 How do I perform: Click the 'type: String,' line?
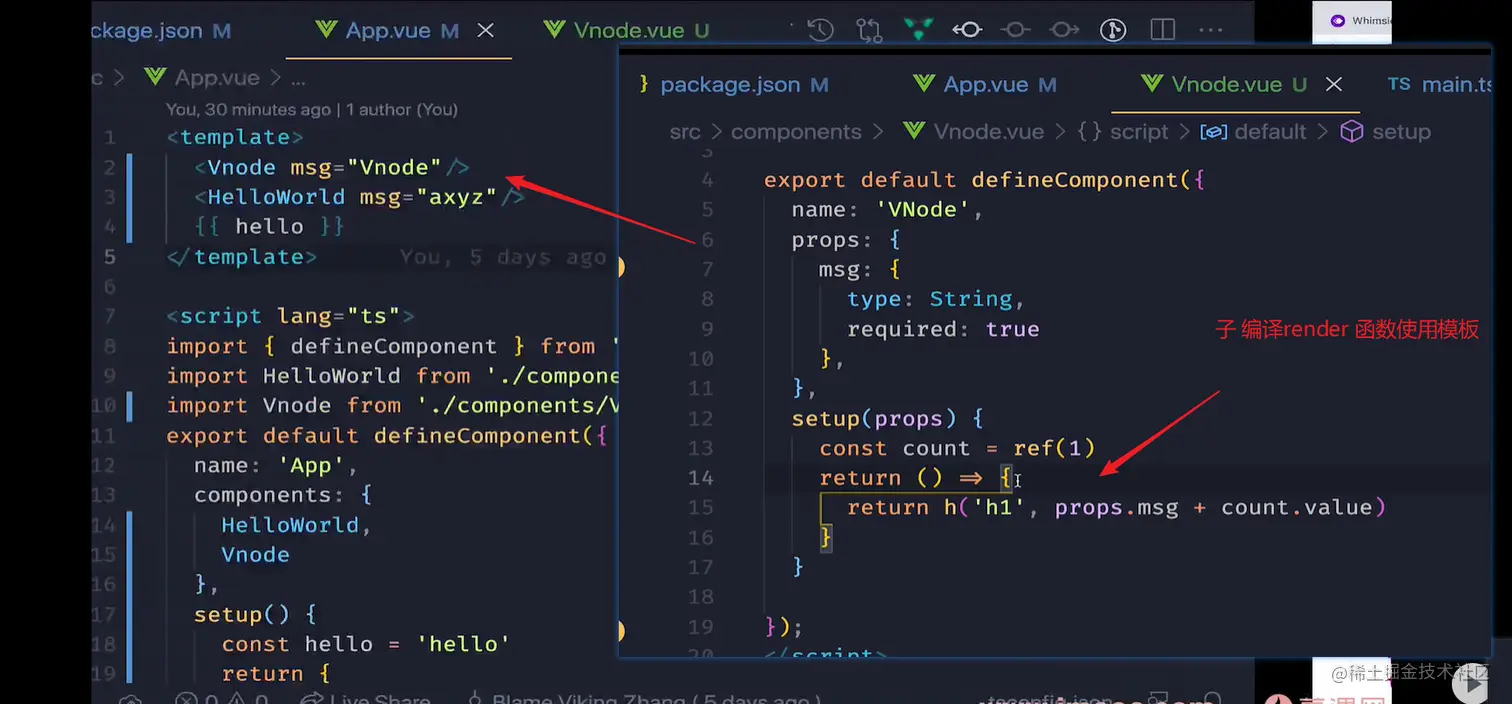pos(936,299)
